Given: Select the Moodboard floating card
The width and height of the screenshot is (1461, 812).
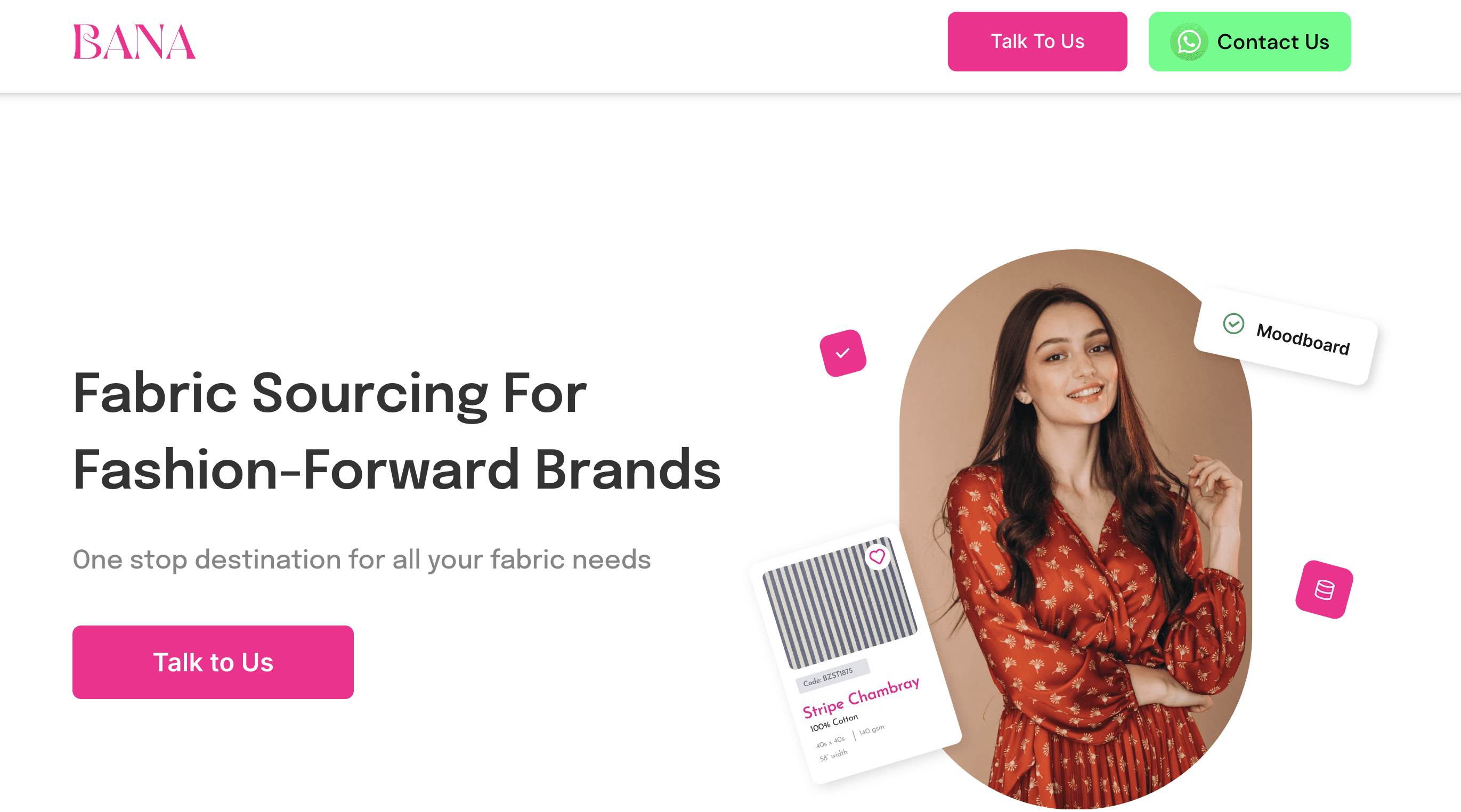Looking at the screenshot, I should coord(1286,336).
